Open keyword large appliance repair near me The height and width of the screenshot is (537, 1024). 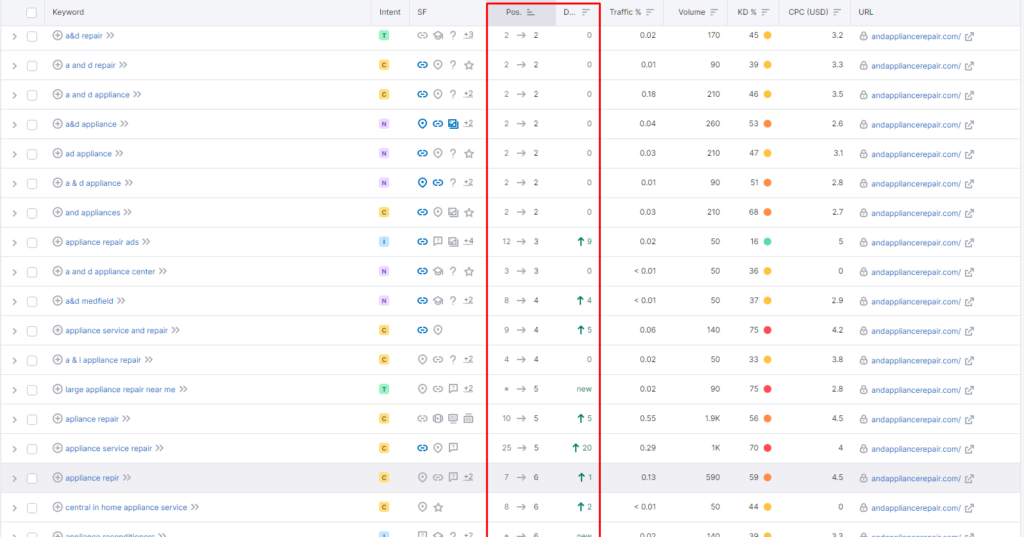click(x=120, y=389)
